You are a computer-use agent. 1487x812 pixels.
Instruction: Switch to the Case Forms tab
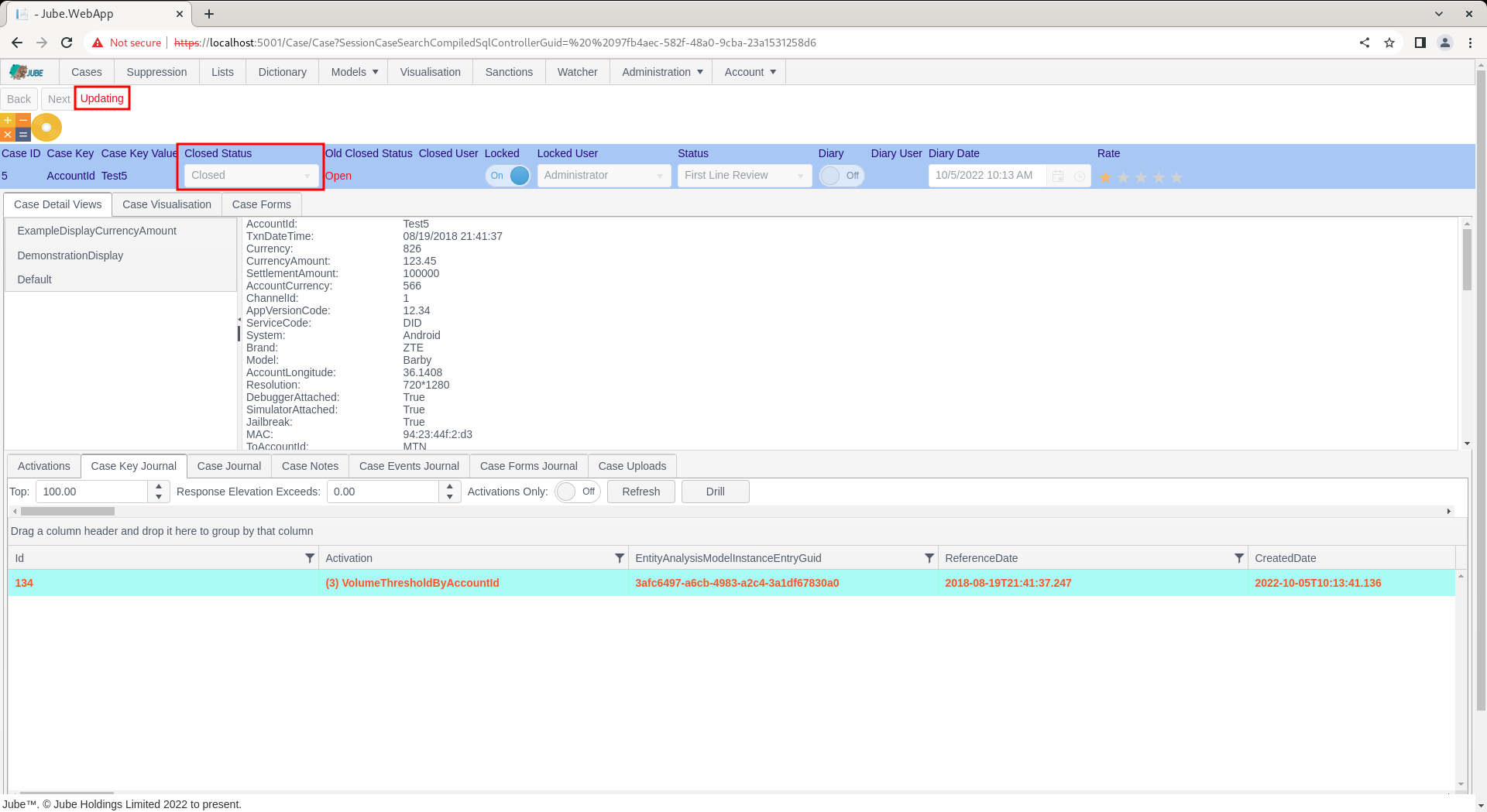tap(262, 204)
